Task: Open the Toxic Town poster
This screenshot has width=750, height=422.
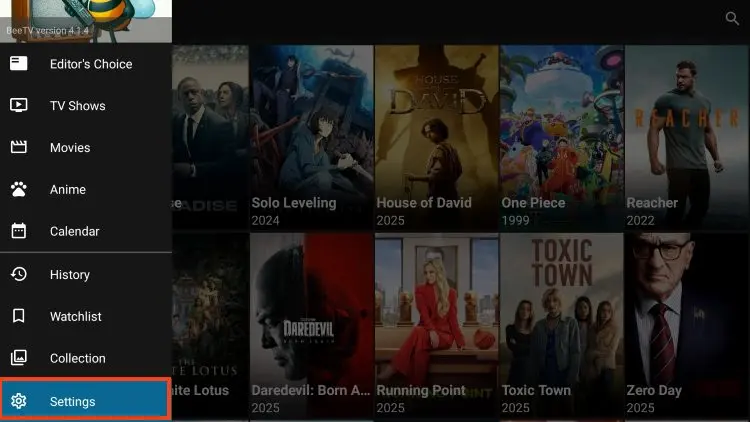Action: pos(562,325)
